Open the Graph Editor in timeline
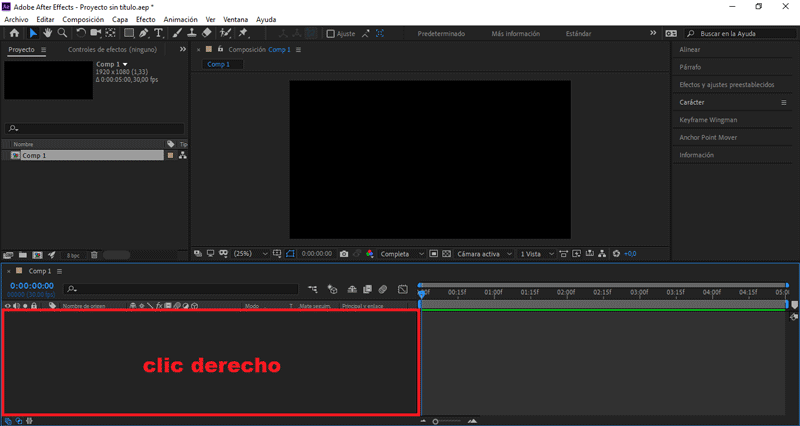Screen dimensions: 800x426 [x=402, y=289]
